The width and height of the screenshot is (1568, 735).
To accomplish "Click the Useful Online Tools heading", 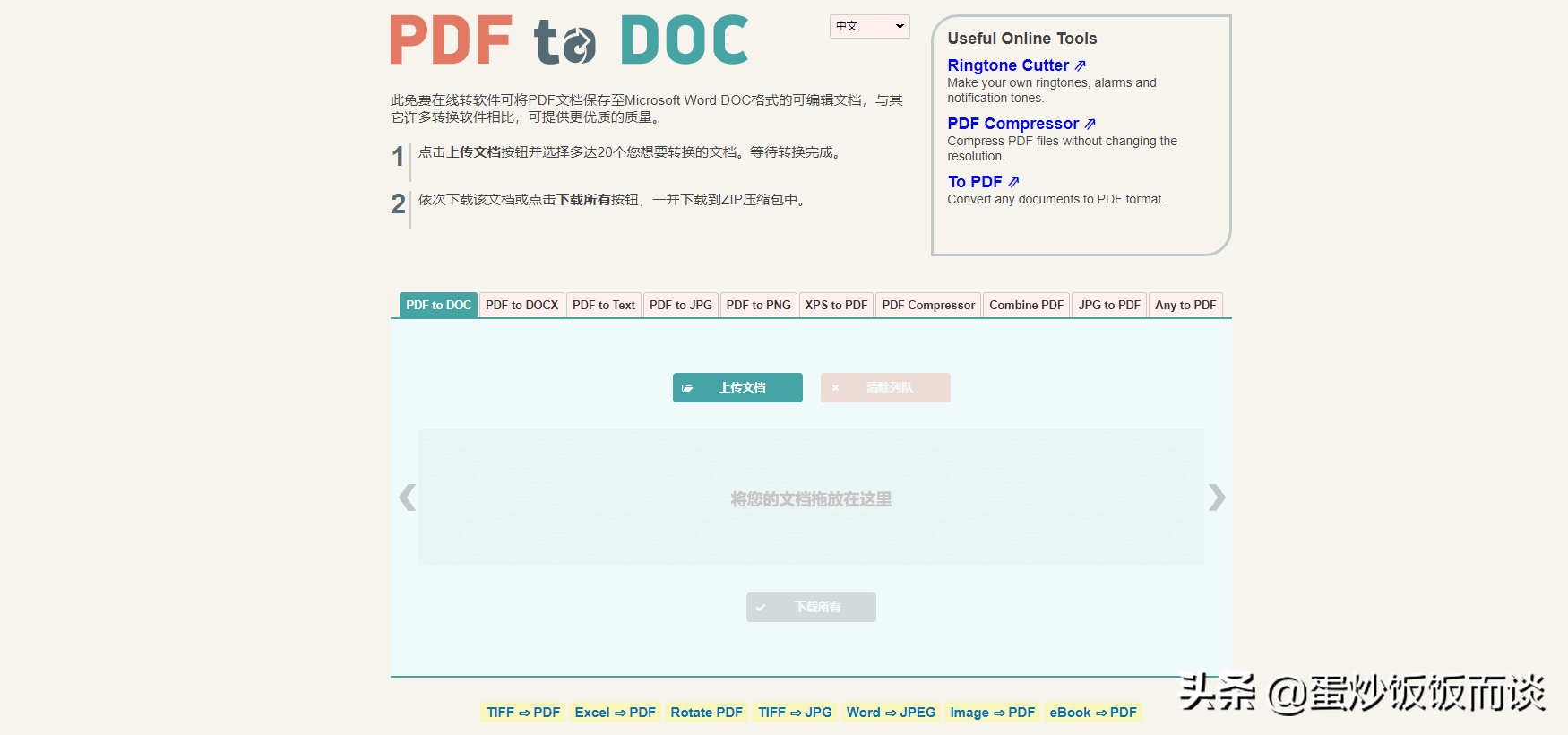I will point(1022,39).
